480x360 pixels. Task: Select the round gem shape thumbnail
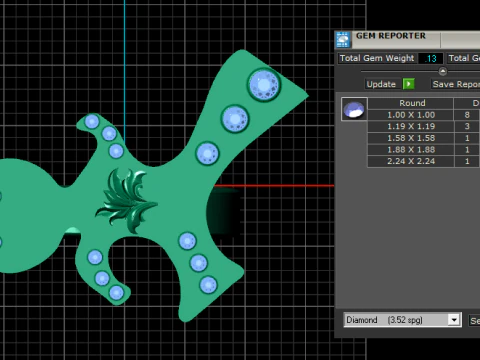point(354,109)
